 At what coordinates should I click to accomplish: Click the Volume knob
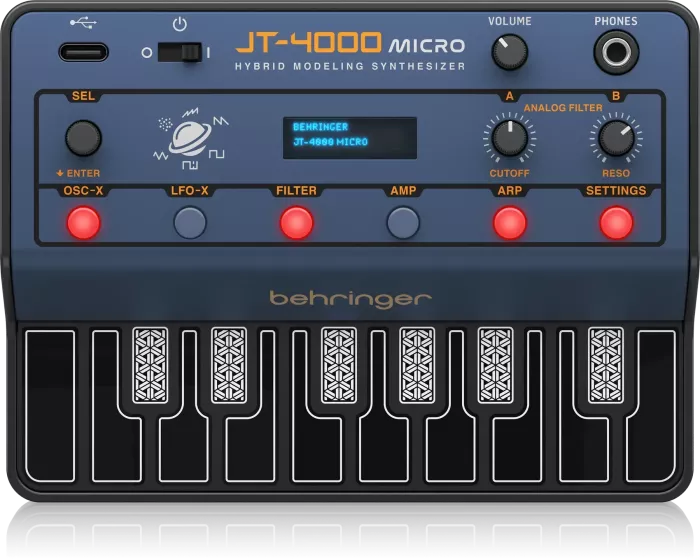coord(509,48)
